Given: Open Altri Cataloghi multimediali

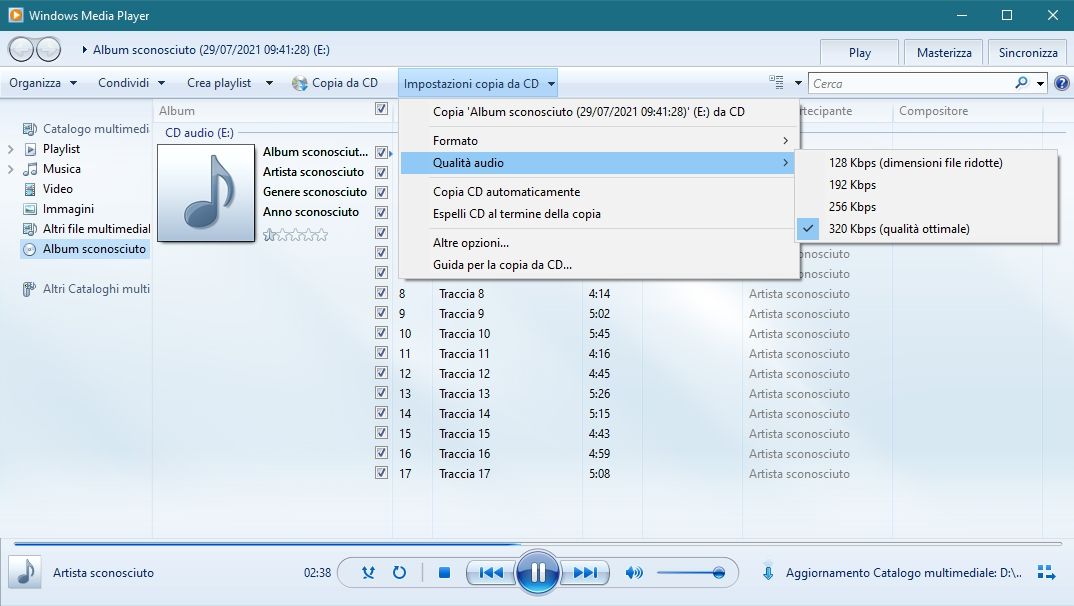Looking at the screenshot, I should point(86,289).
